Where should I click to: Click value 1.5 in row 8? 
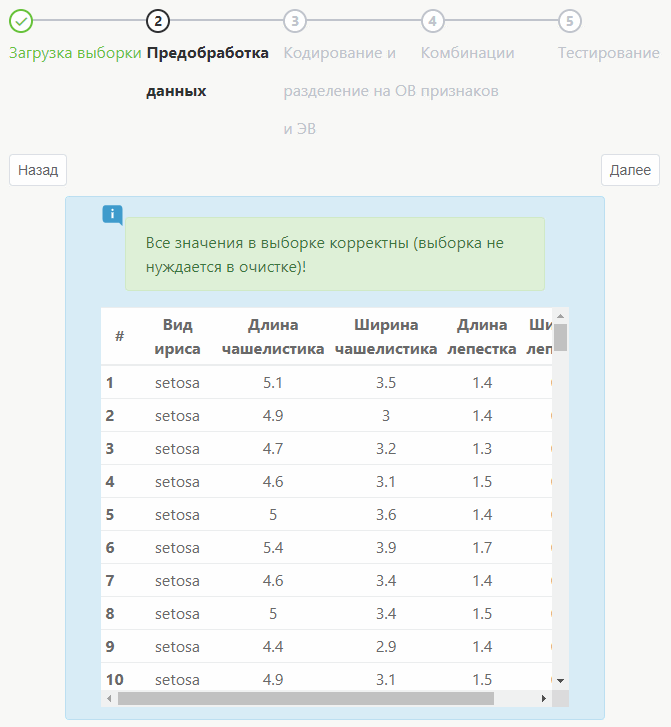point(482,614)
